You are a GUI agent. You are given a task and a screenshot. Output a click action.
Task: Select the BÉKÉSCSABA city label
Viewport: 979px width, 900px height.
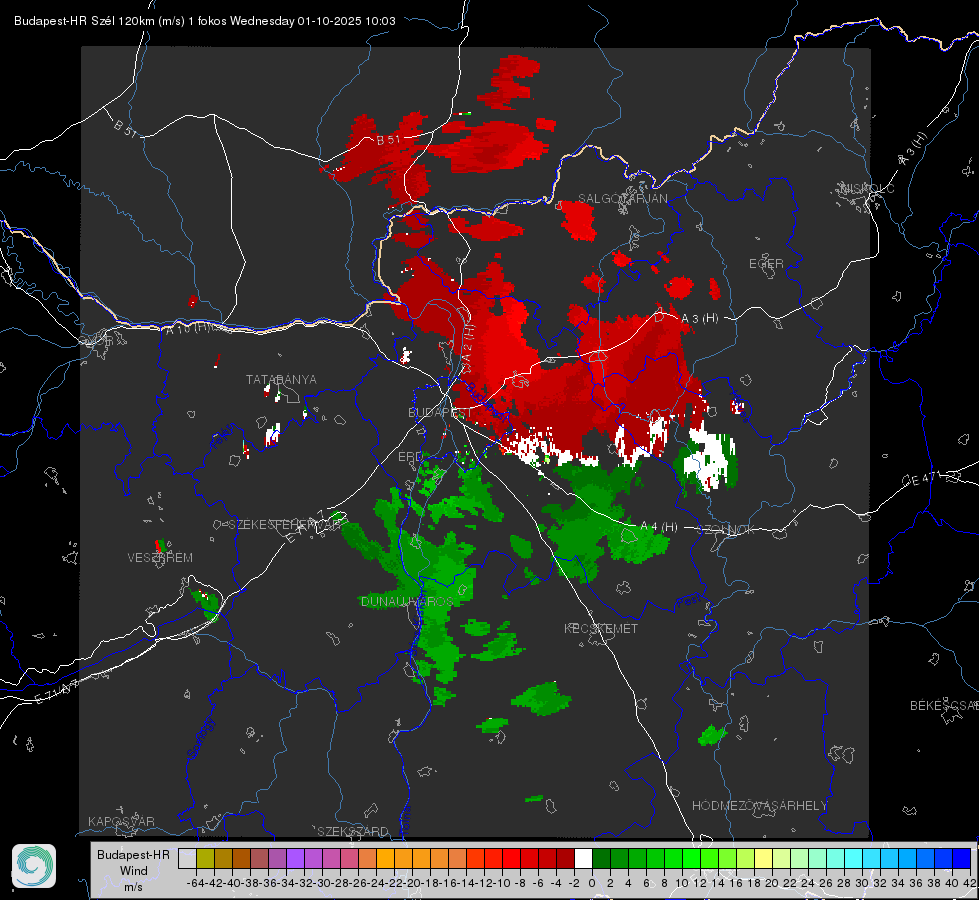click(x=944, y=705)
